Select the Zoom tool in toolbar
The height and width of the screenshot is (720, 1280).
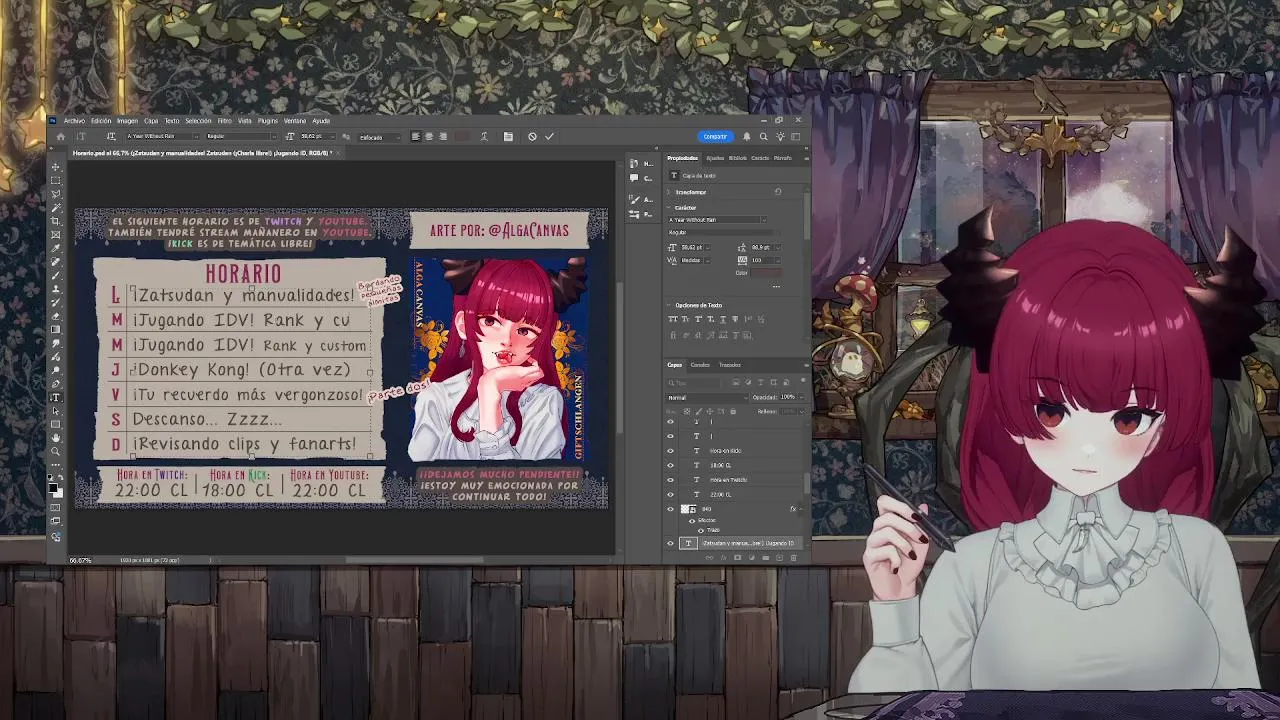pyautogui.click(x=56, y=451)
